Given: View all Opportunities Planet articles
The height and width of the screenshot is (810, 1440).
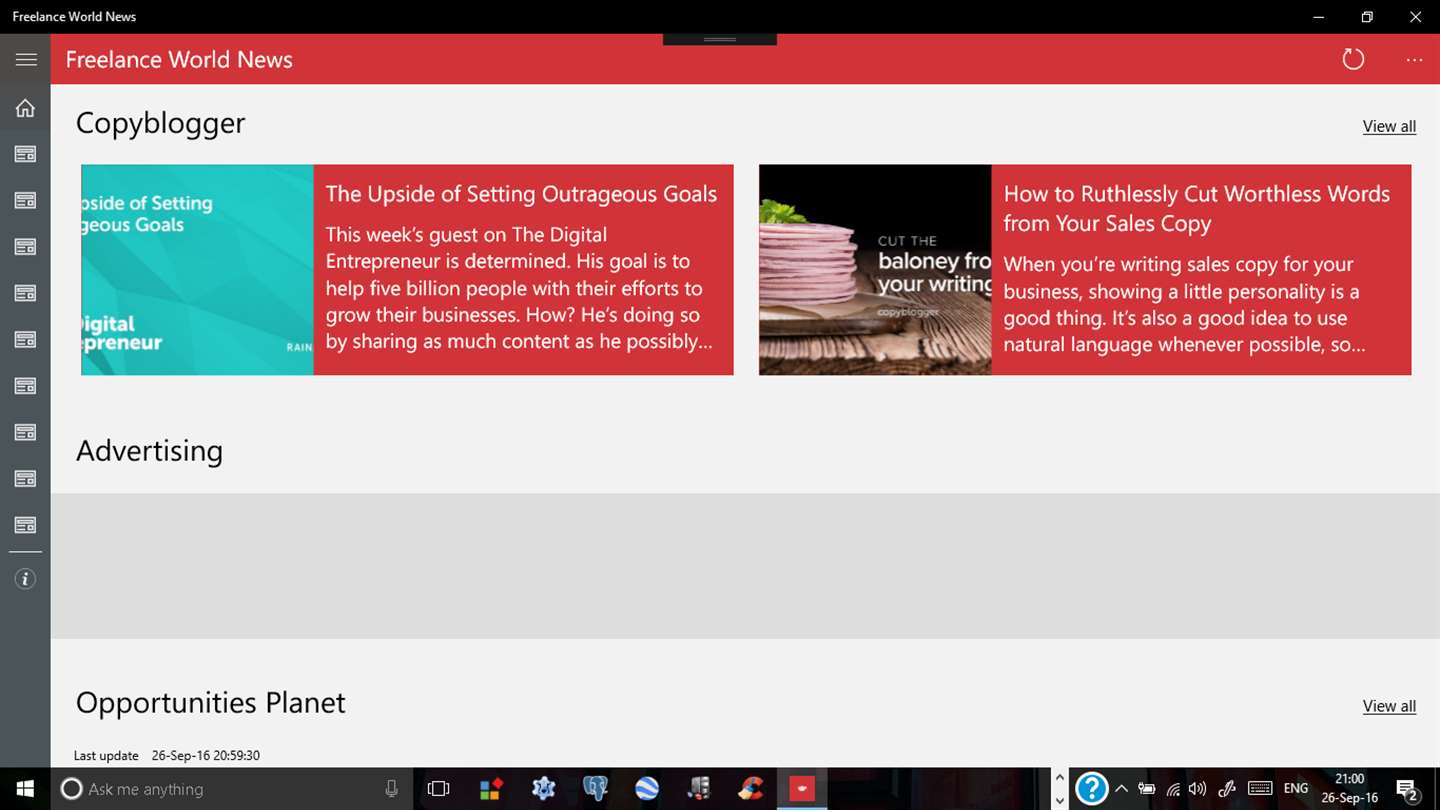Looking at the screenshot, I should [1389, 706].
